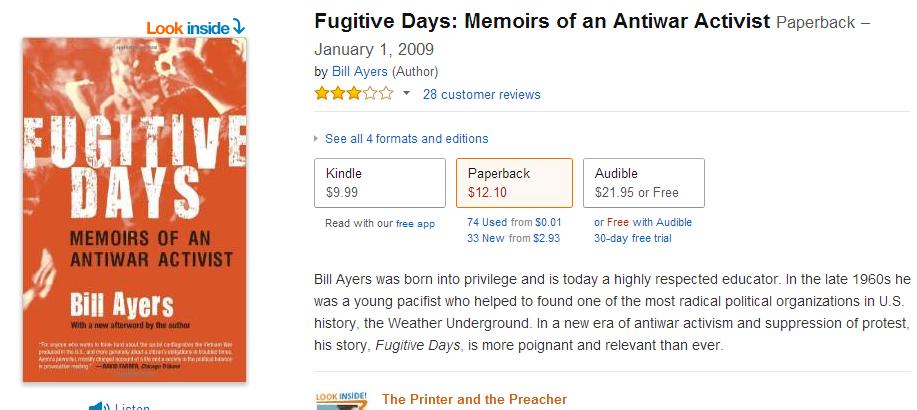Click the Fugitive Days book cover image

click(x=135, y=210)
